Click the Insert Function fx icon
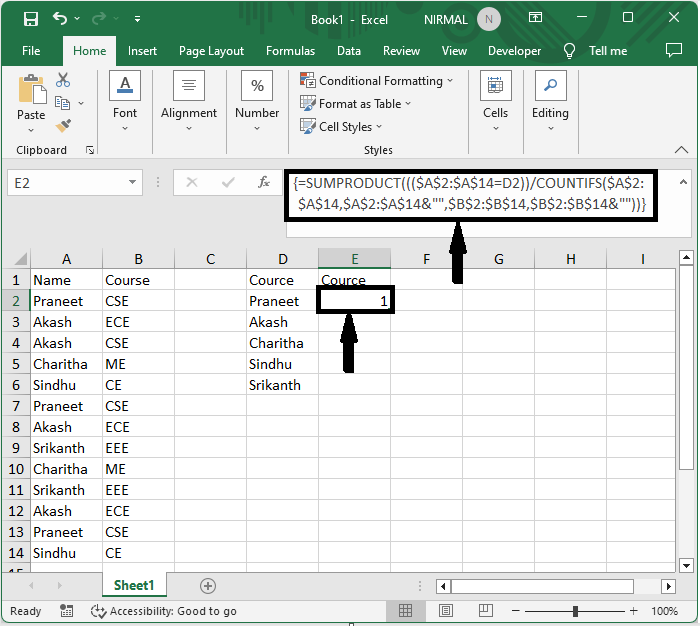 [264, 182]
